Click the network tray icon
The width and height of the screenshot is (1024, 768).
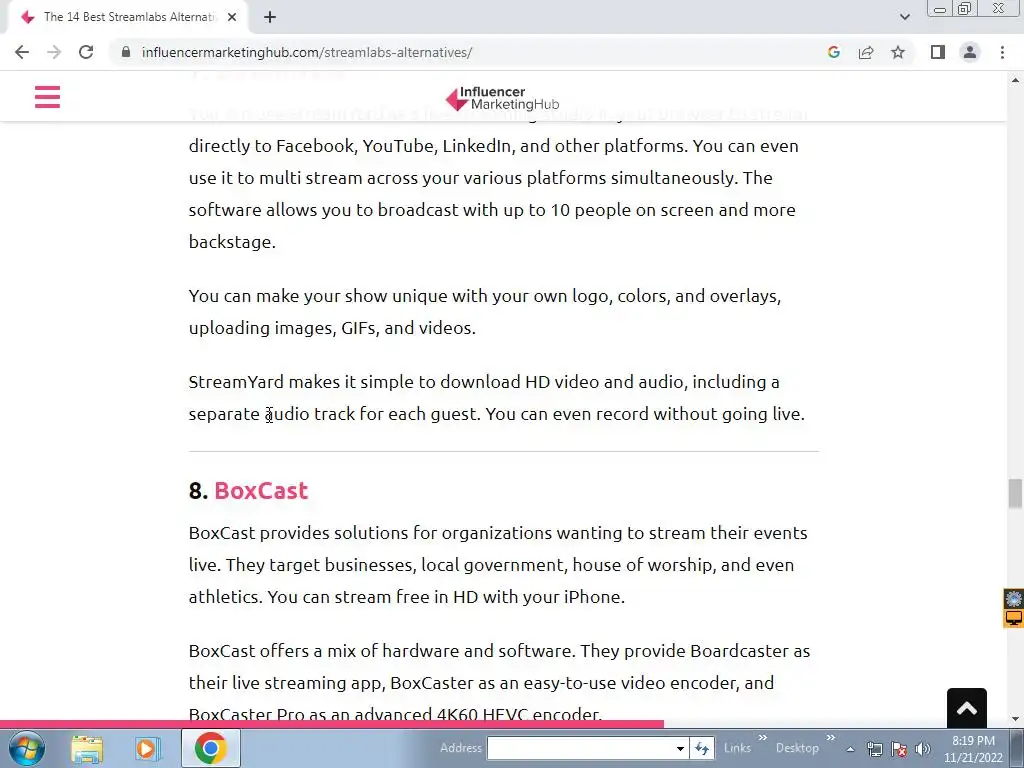pyautogui.click(x=874, y=749)
